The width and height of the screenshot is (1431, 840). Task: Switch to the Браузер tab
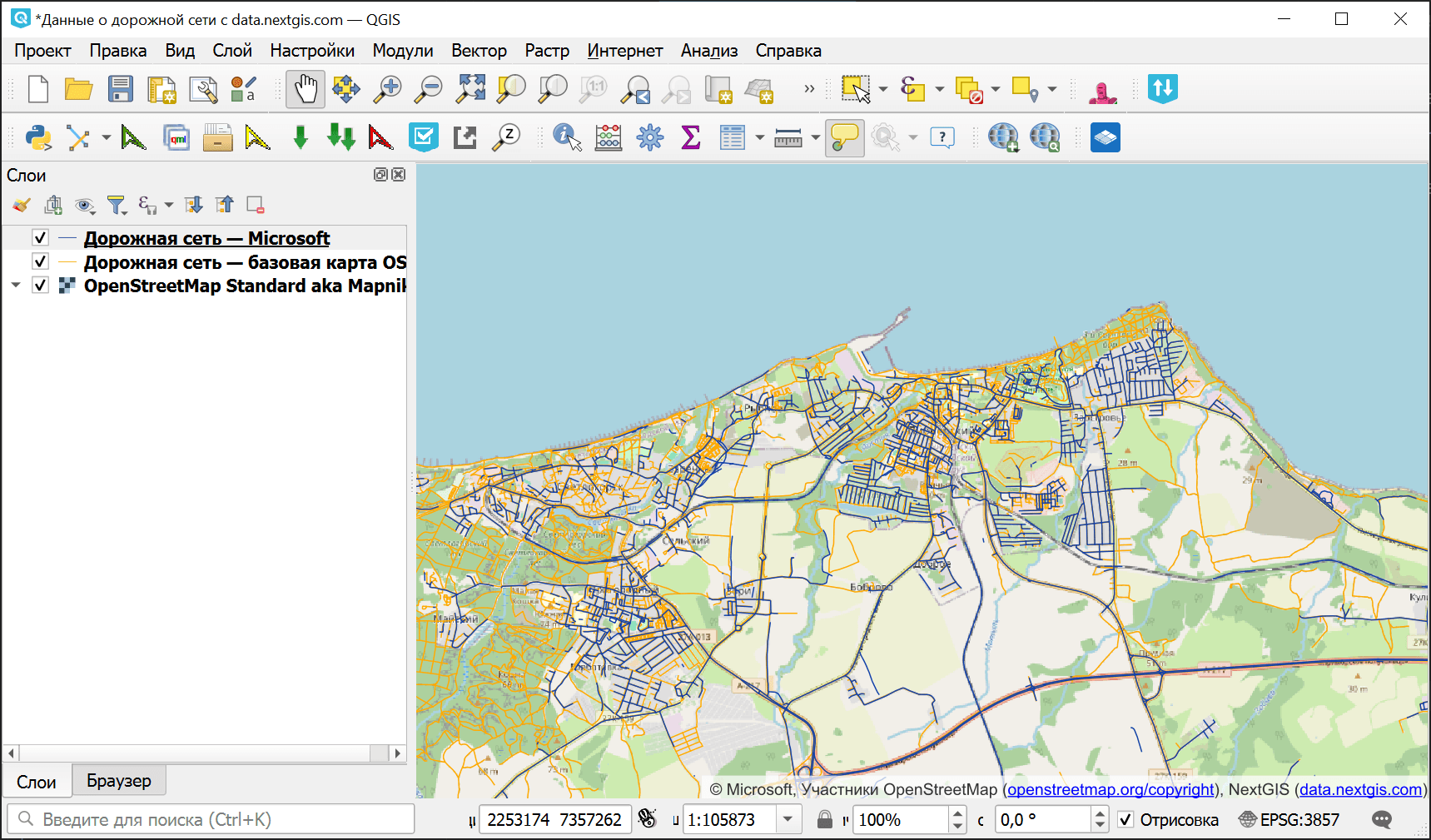click(x=119, y=781)
